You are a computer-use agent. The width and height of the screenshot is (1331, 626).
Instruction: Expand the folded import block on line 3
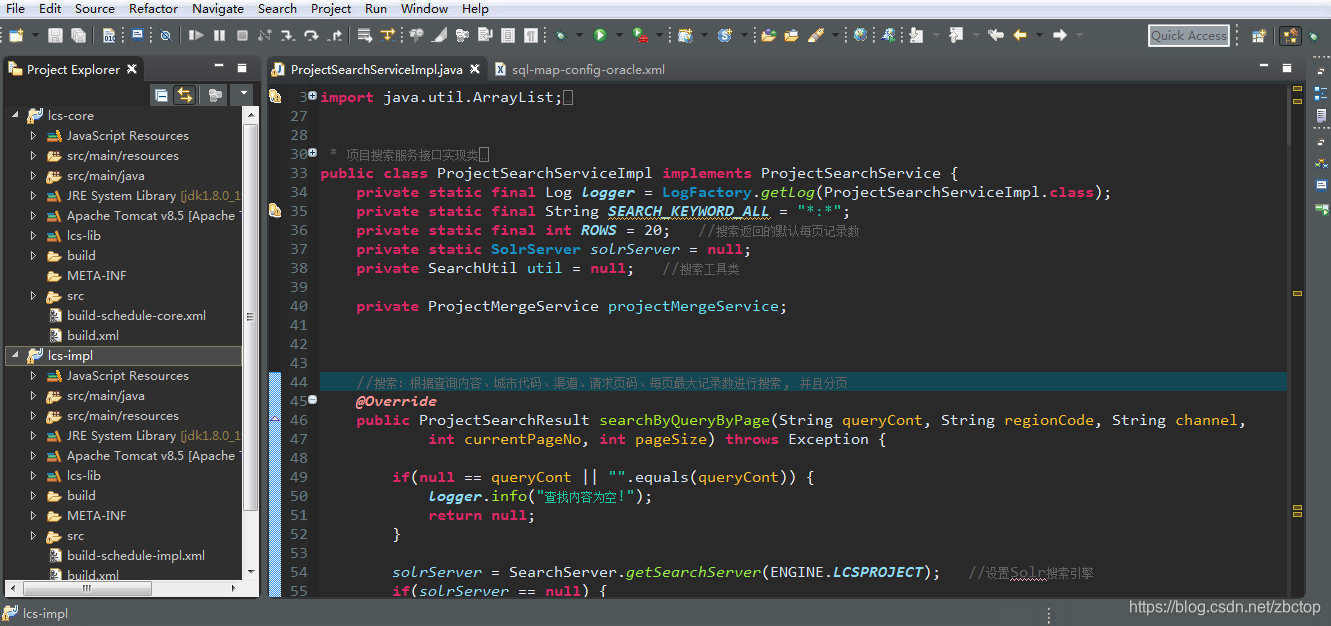[x=313, y=96]
